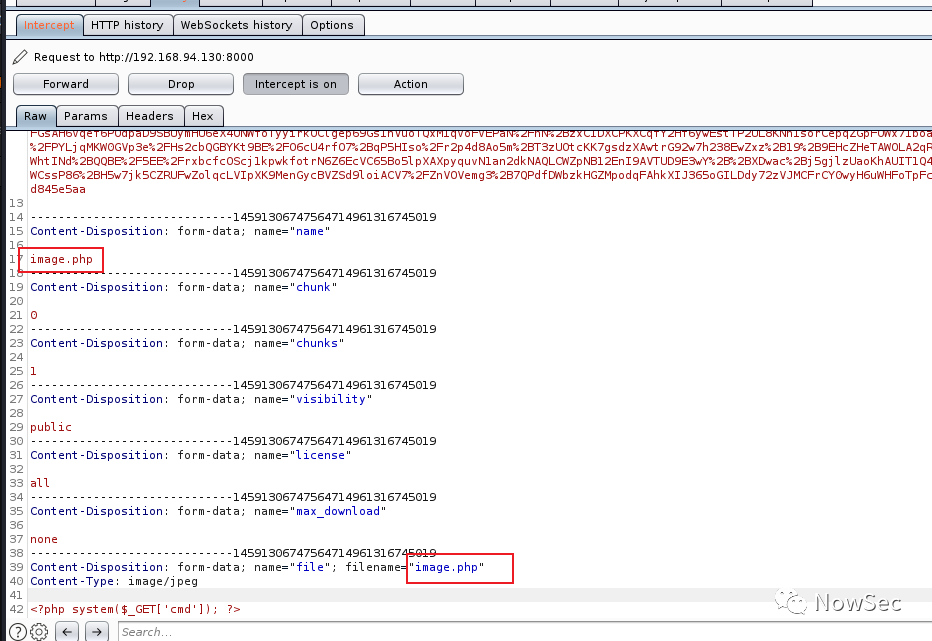The image size is (932, 641).
Task: Click the filename "image.php" on line 39
Action: [446, 567]
